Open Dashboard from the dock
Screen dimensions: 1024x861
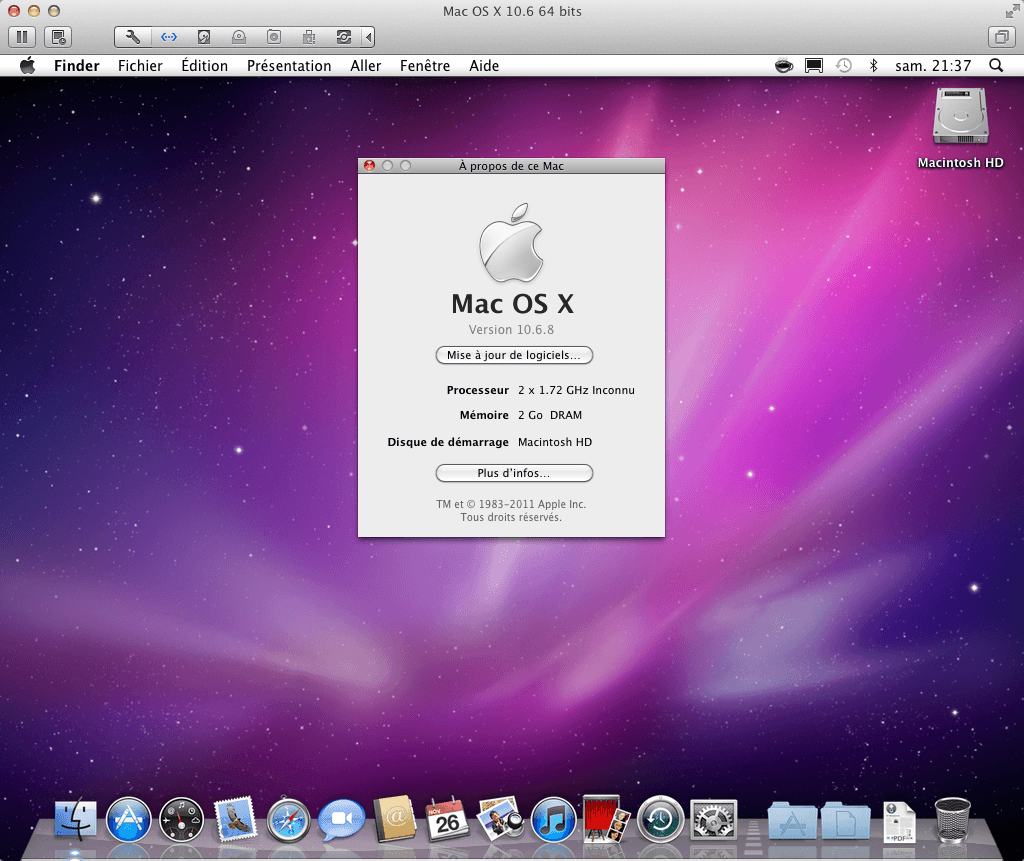point(182,819)
